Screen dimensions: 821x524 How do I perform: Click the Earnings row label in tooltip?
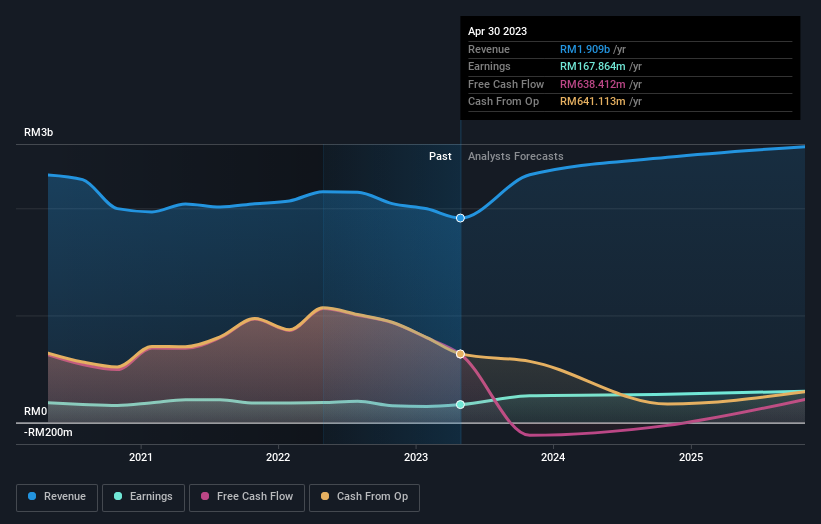[489, 66]
